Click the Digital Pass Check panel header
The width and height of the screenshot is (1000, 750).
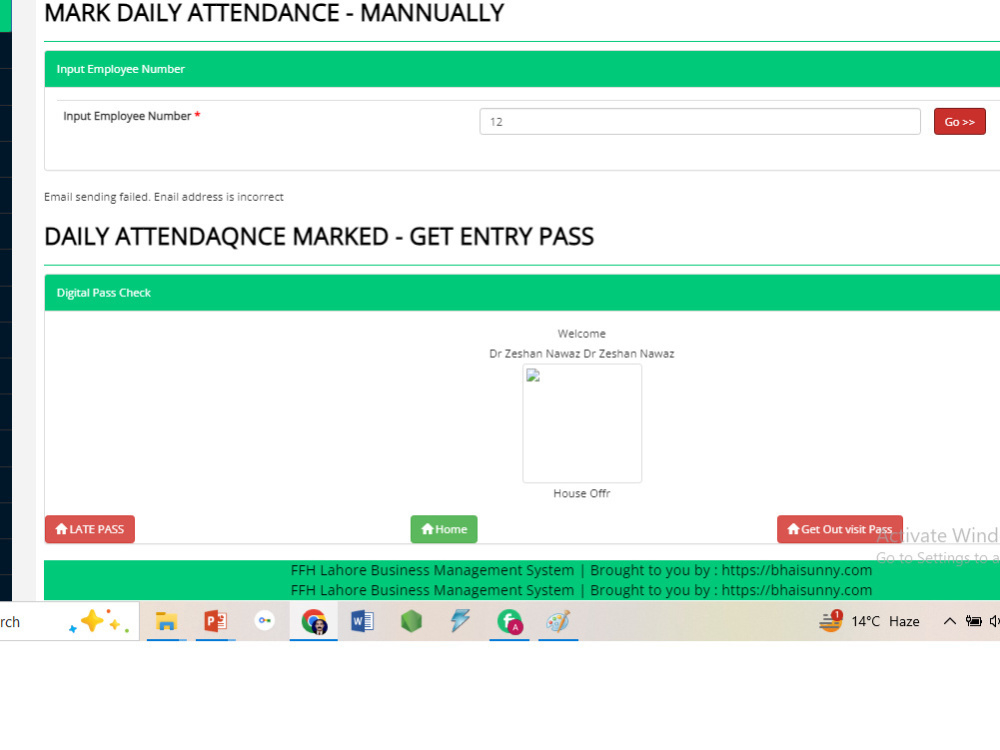[x=522, y=293]
